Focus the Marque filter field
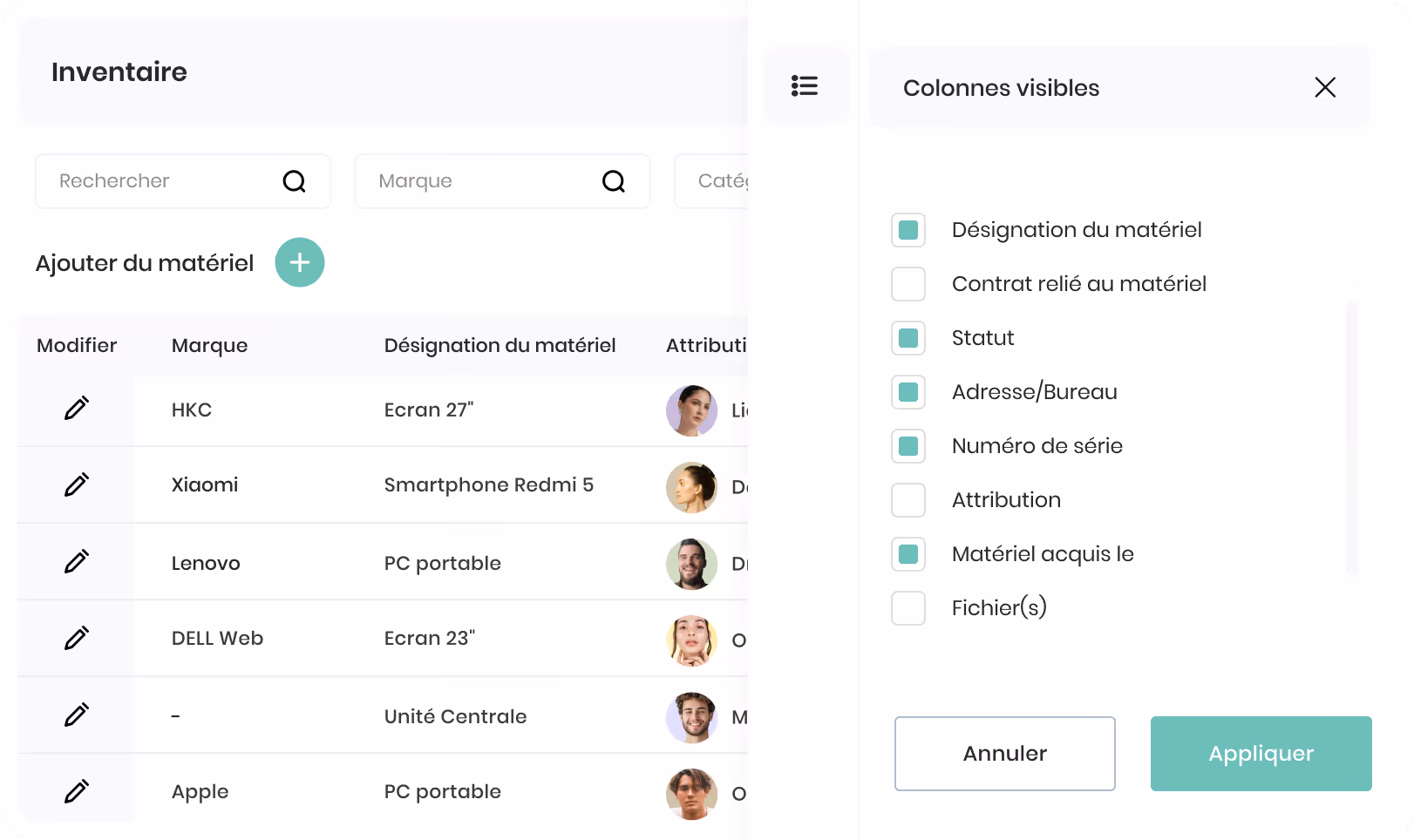The image size is (1414, 840). pos(502,181)
